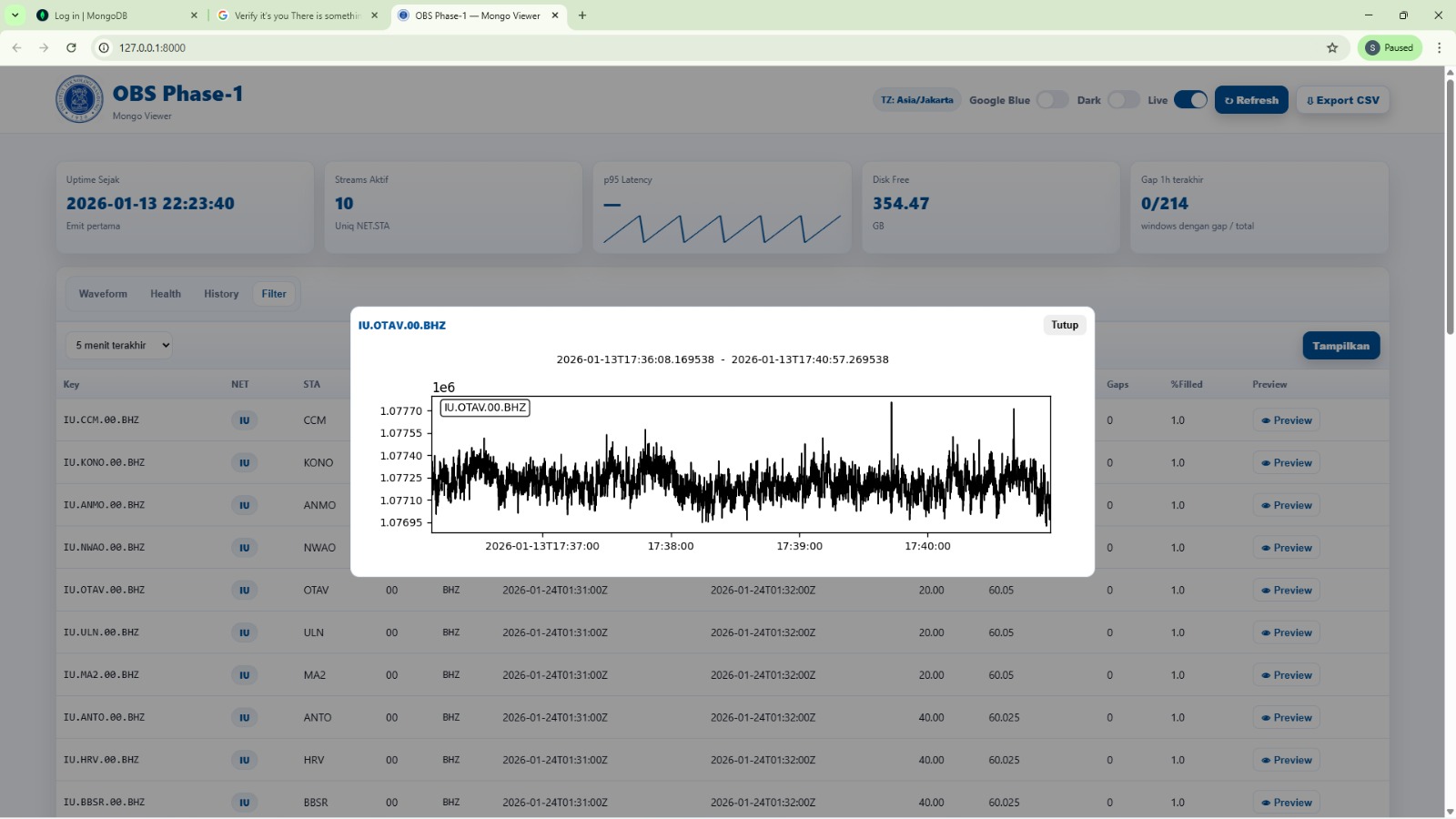This screenshot has width=1456, height=819.
Task: Open the History tab
Action: click(221, 294)
